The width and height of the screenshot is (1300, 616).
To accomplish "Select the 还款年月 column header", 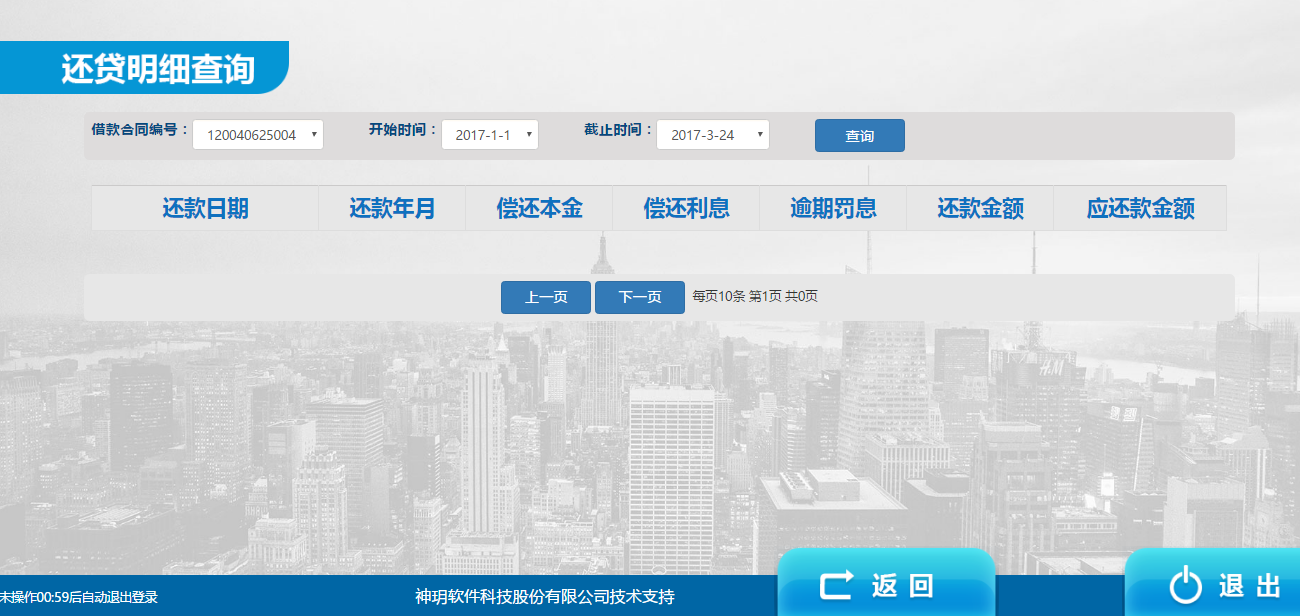I will 392,208.
